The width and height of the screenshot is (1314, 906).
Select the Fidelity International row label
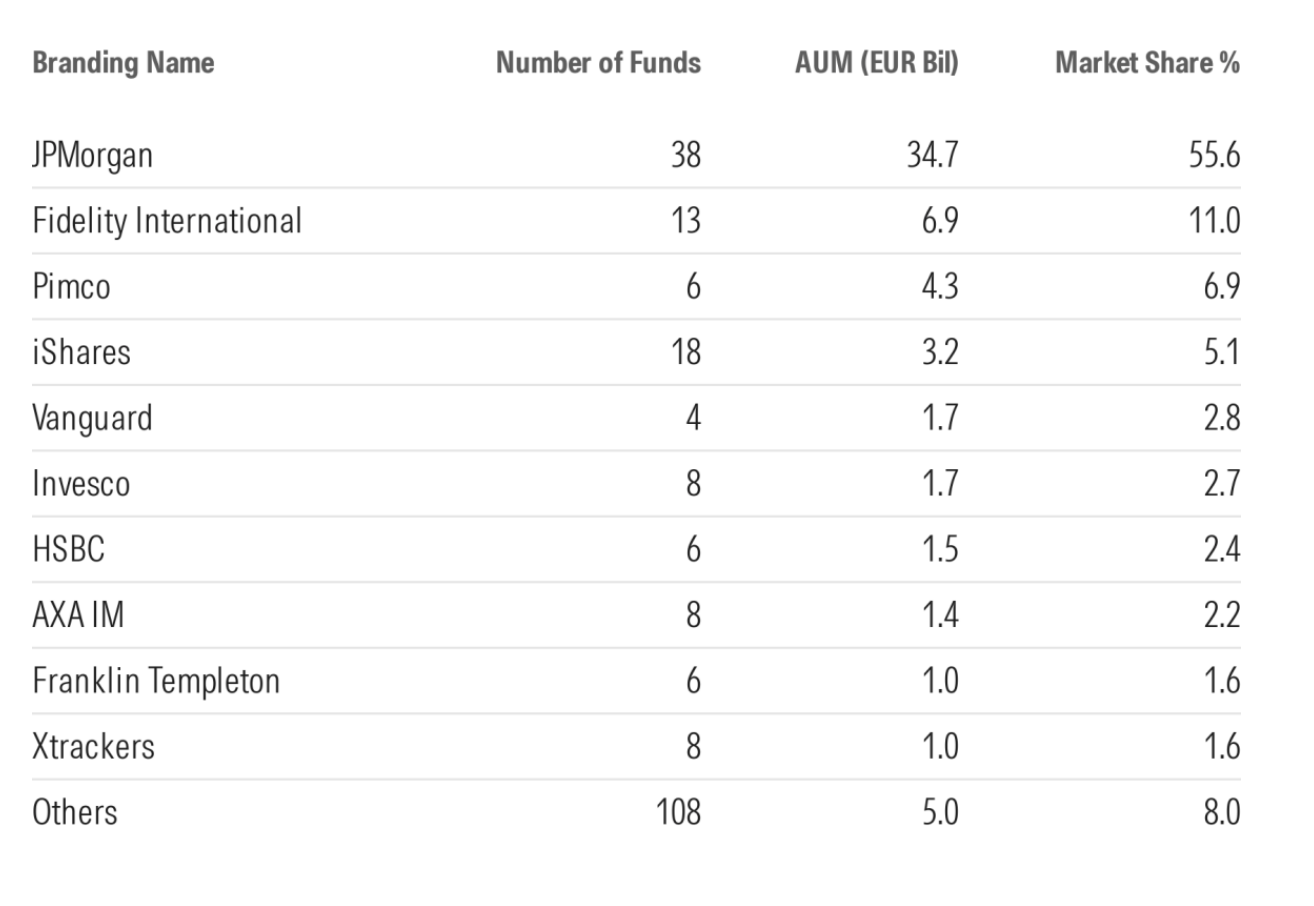[x=166, y=220]
